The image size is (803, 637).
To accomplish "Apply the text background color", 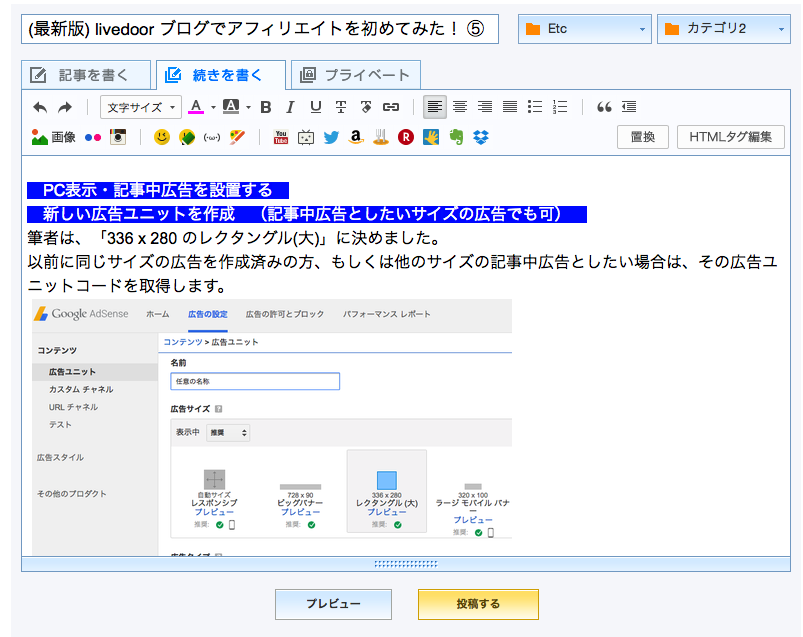I will 230,107.
